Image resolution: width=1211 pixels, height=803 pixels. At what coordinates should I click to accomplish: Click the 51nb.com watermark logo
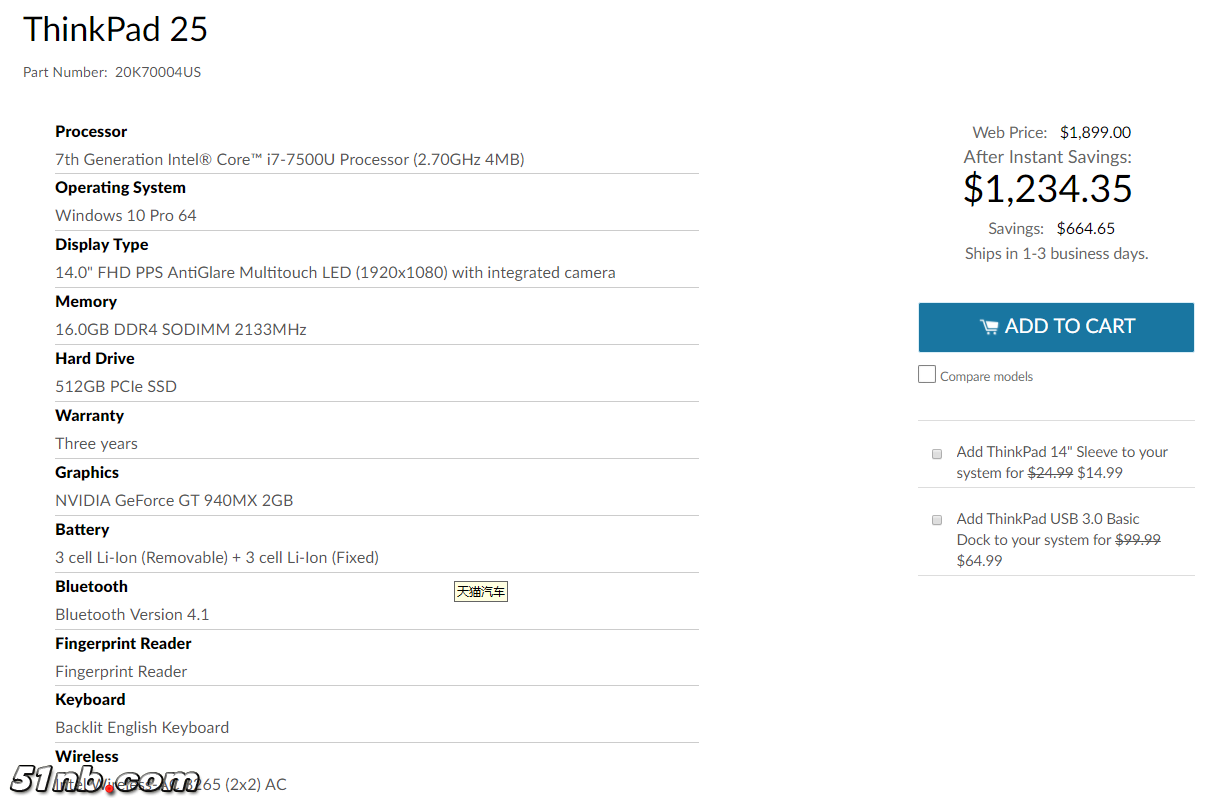[105, 779]
